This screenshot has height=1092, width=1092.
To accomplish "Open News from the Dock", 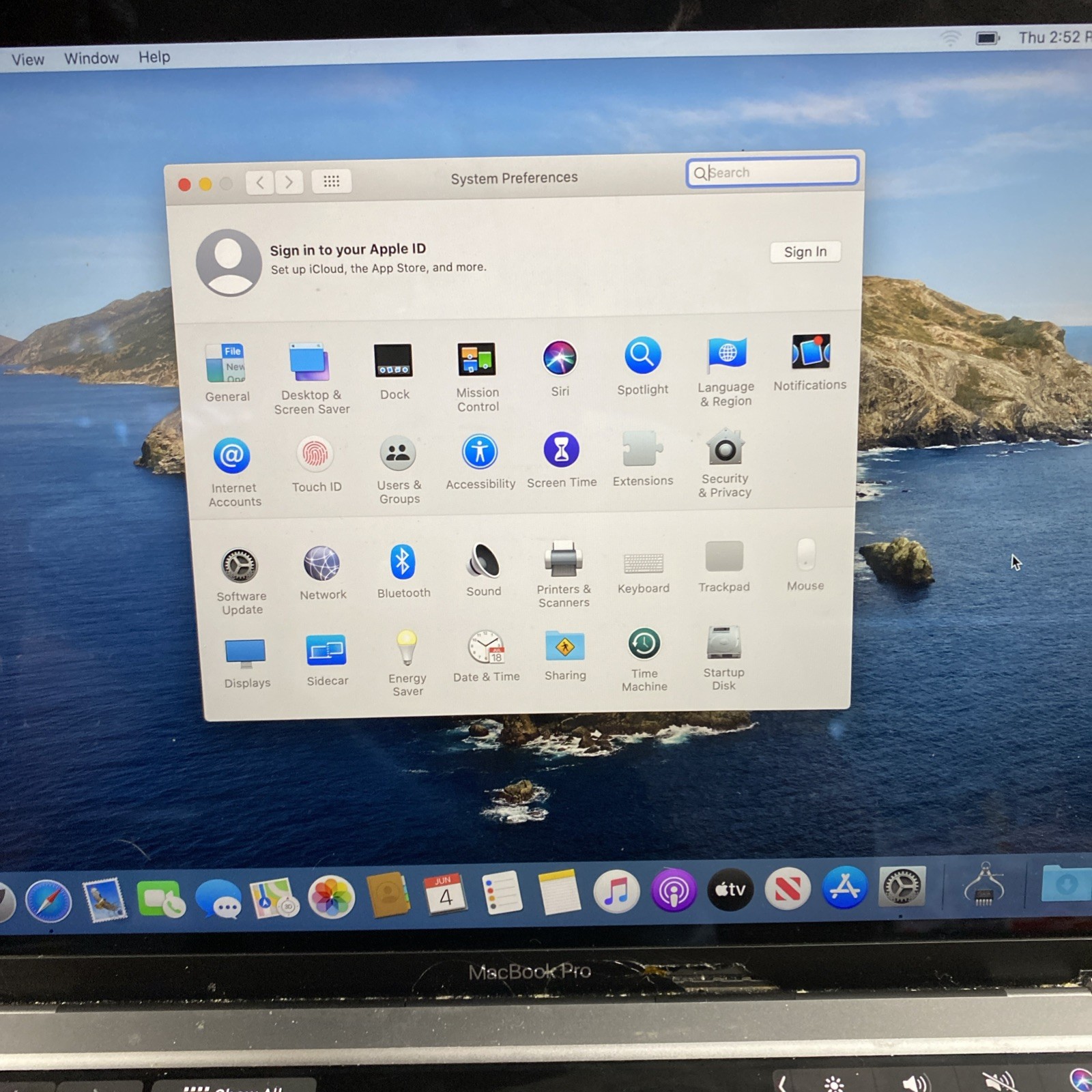I will [788, 889].
